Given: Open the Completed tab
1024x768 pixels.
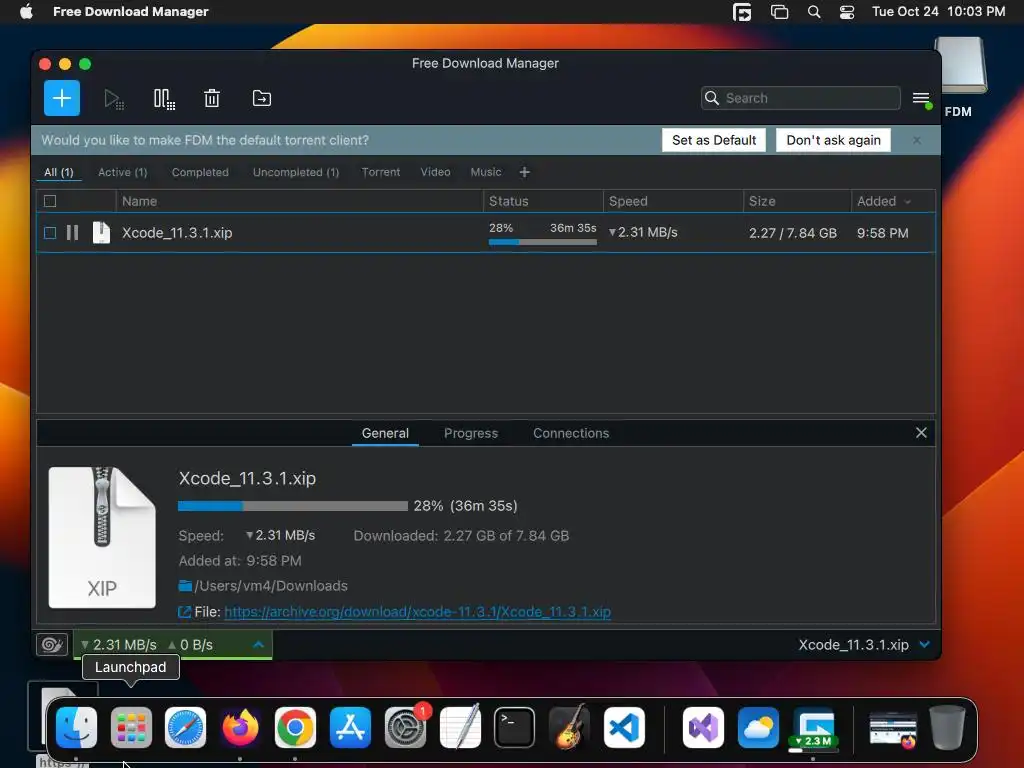Looking at the screenshot, I should pyautogui.click(x=200, y=172).
